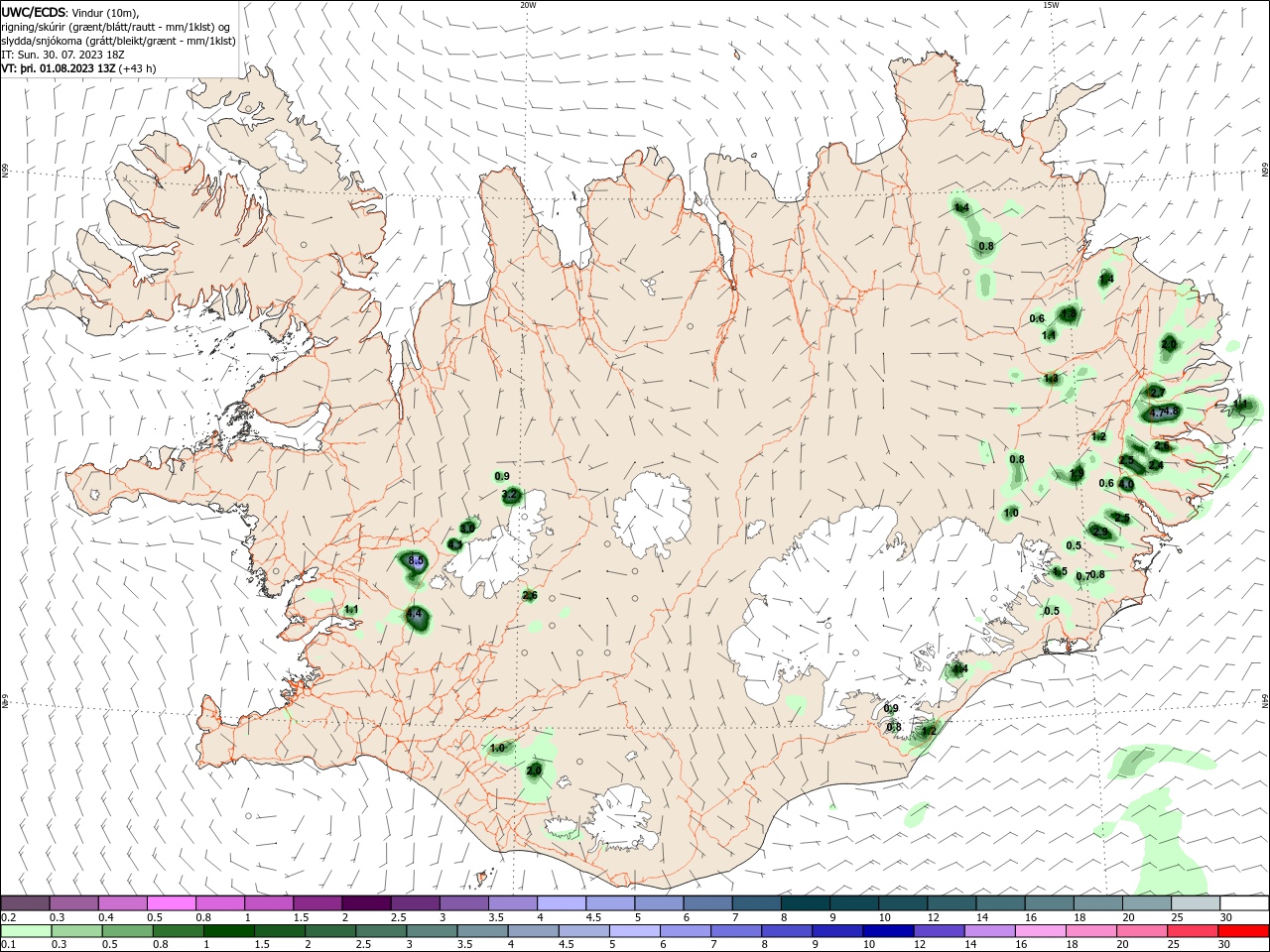Select the 1.9 precipitation label

coord(1077,474)
